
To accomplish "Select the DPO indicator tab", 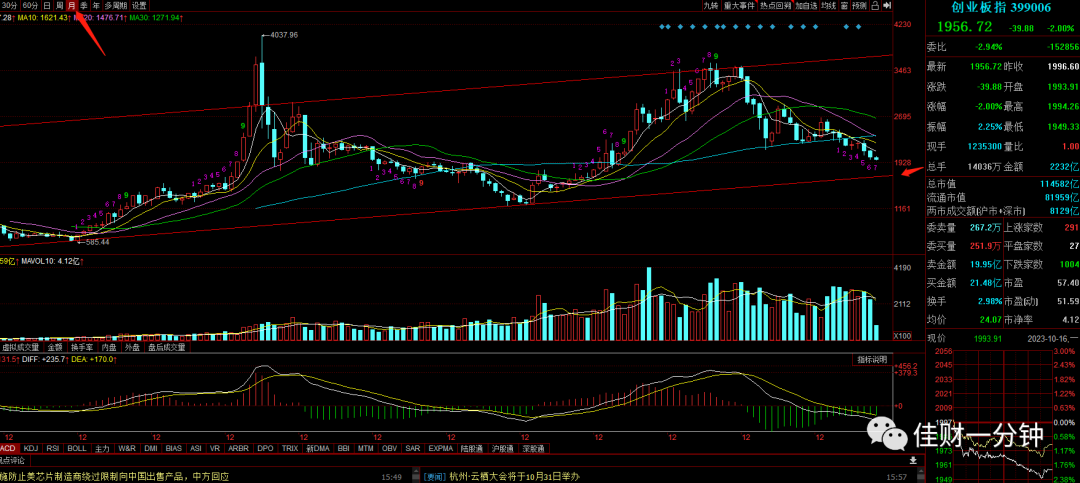I will pos(265,449).
